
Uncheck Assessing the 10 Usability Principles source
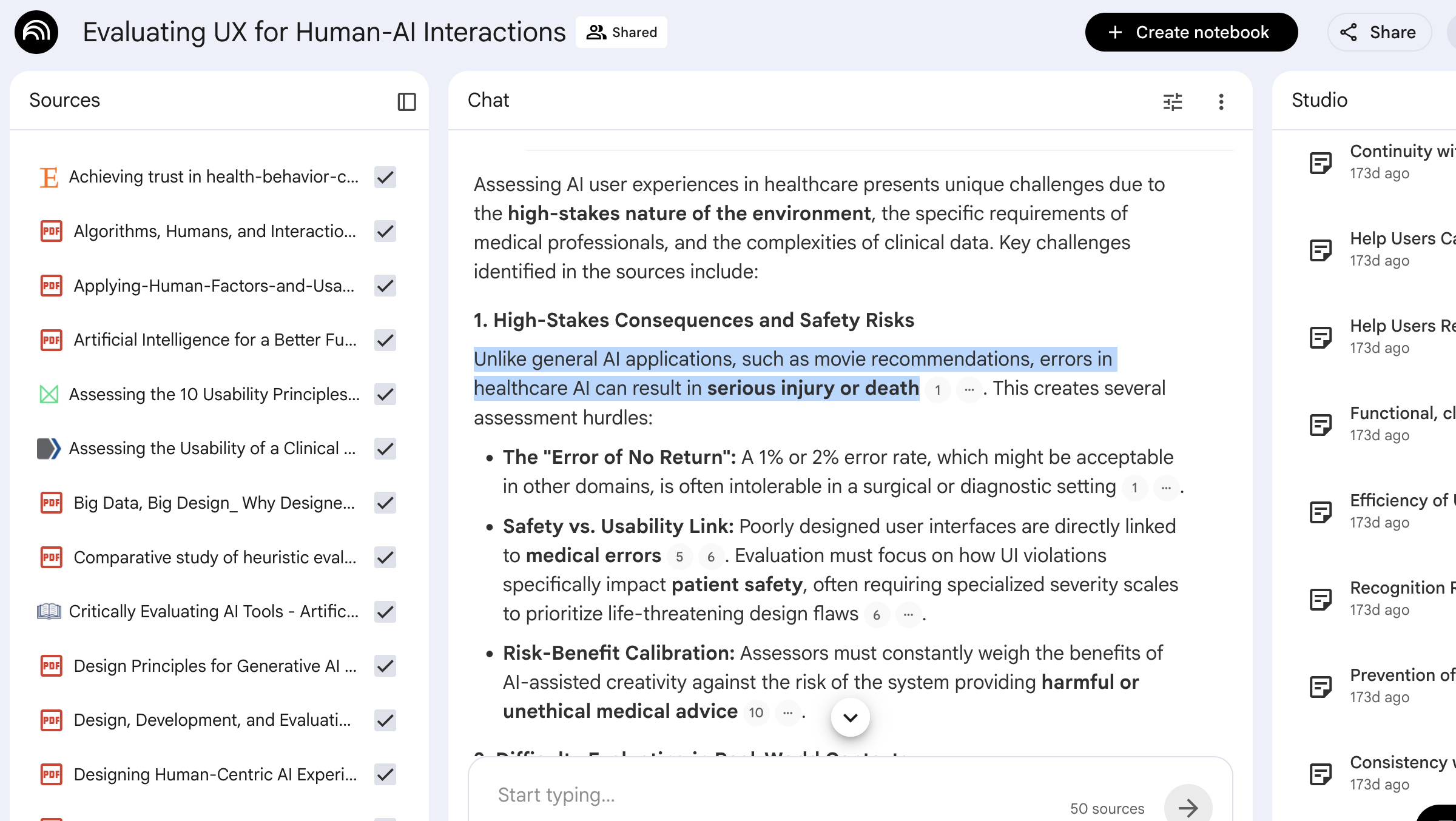[385, 394]
